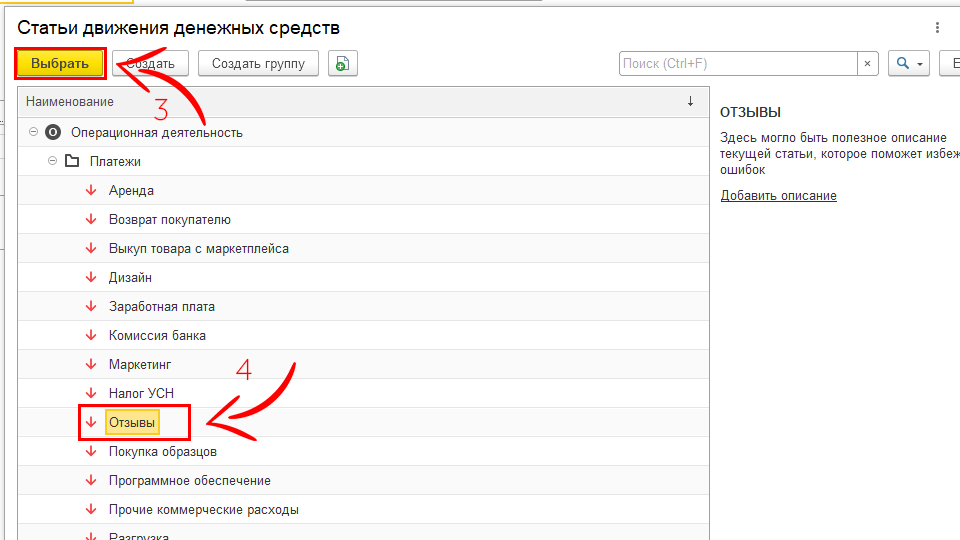
Task: Click the round icon of Операционная деятельность
Action: (x=53, y=132)
